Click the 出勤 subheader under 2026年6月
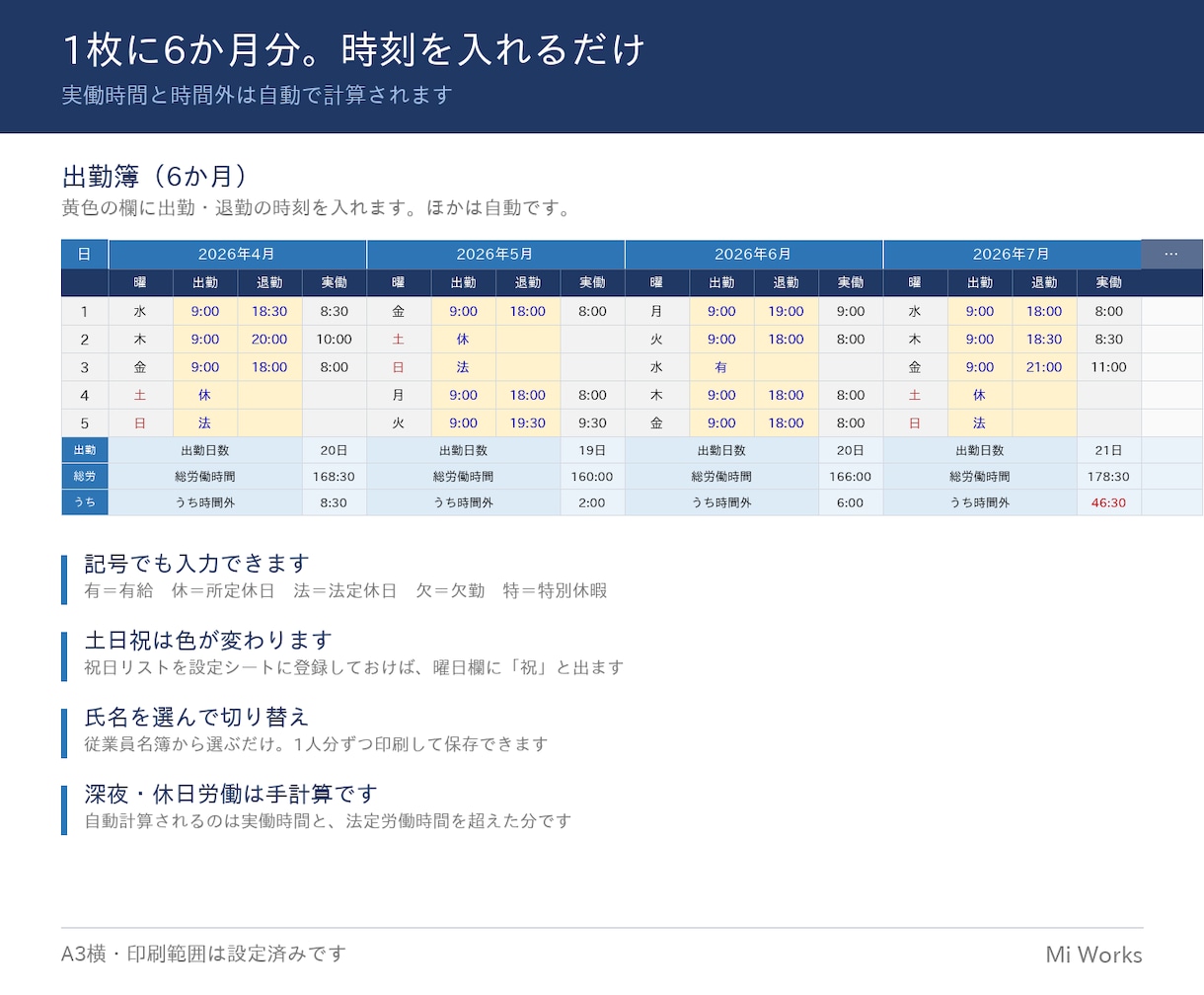 pos(721,282)
